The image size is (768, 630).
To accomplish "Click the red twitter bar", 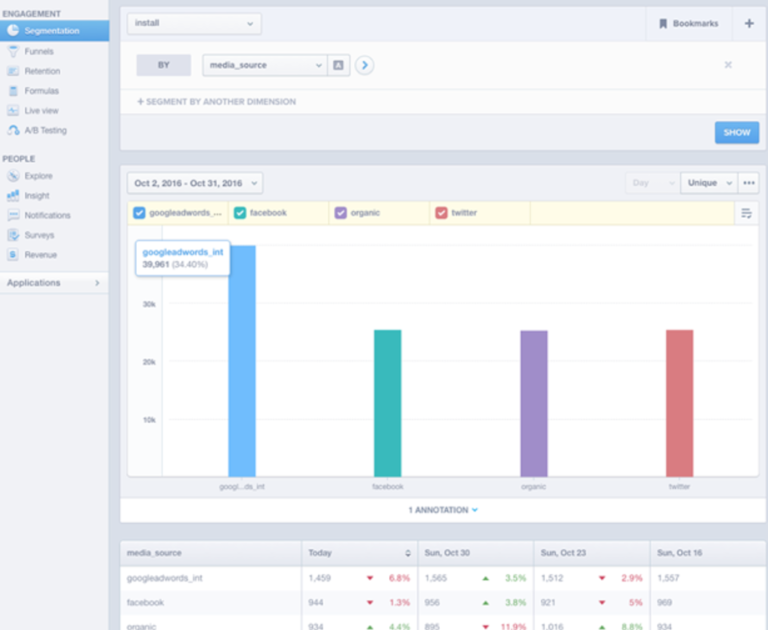I will click(x=679, y=403).
